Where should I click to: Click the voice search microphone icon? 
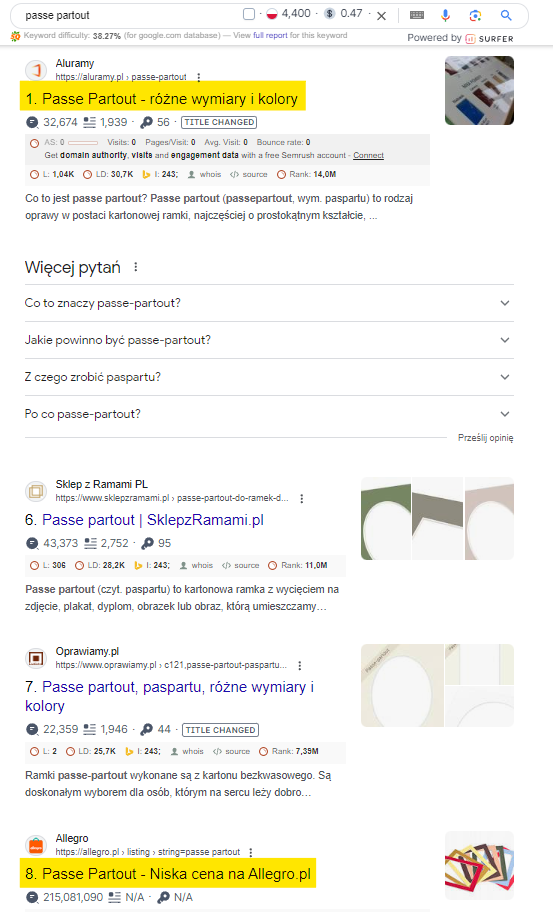coord(445,16)
